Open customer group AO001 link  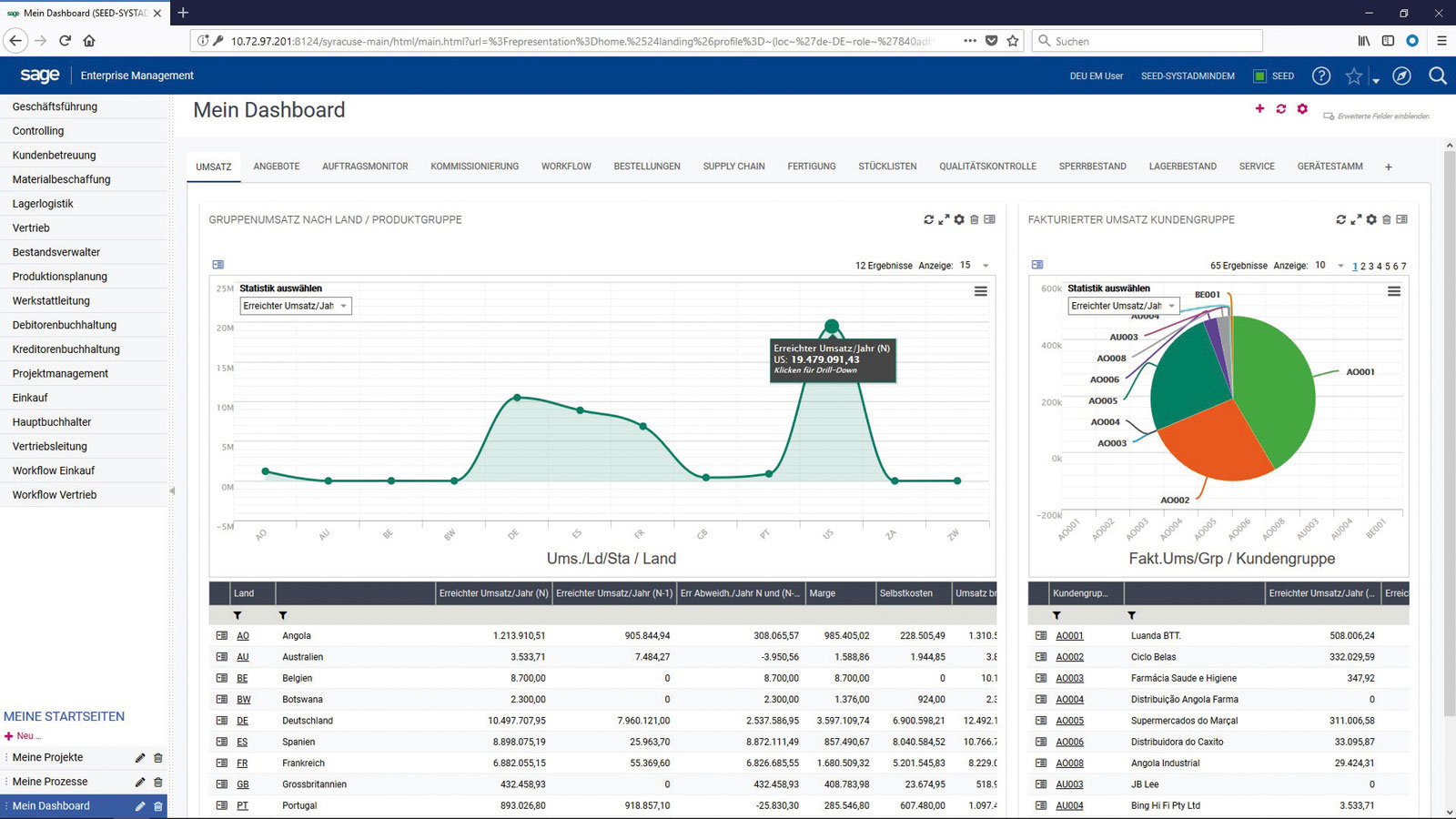(x=1069, y=636)
